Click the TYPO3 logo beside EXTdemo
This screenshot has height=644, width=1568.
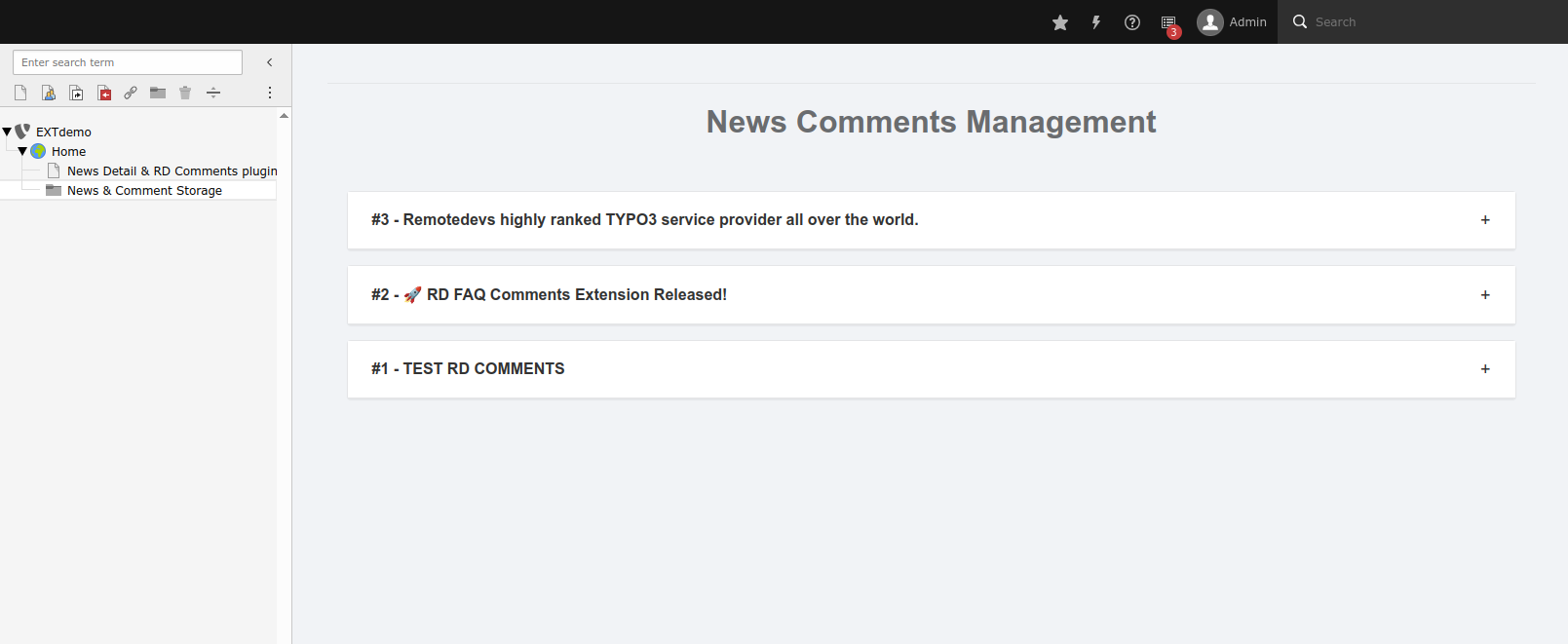[22, 131]
